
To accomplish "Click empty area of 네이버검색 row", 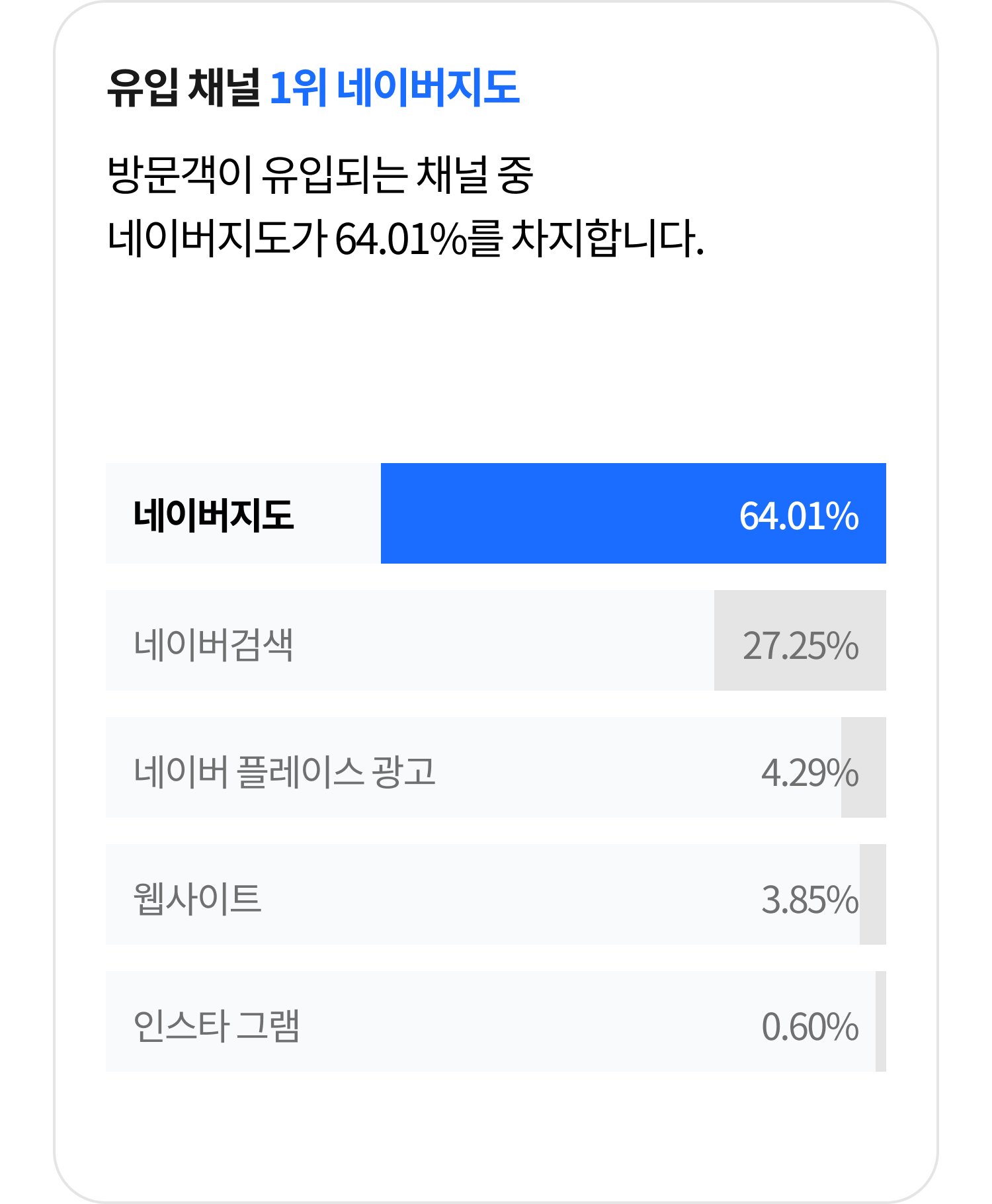I will point(503,640).
